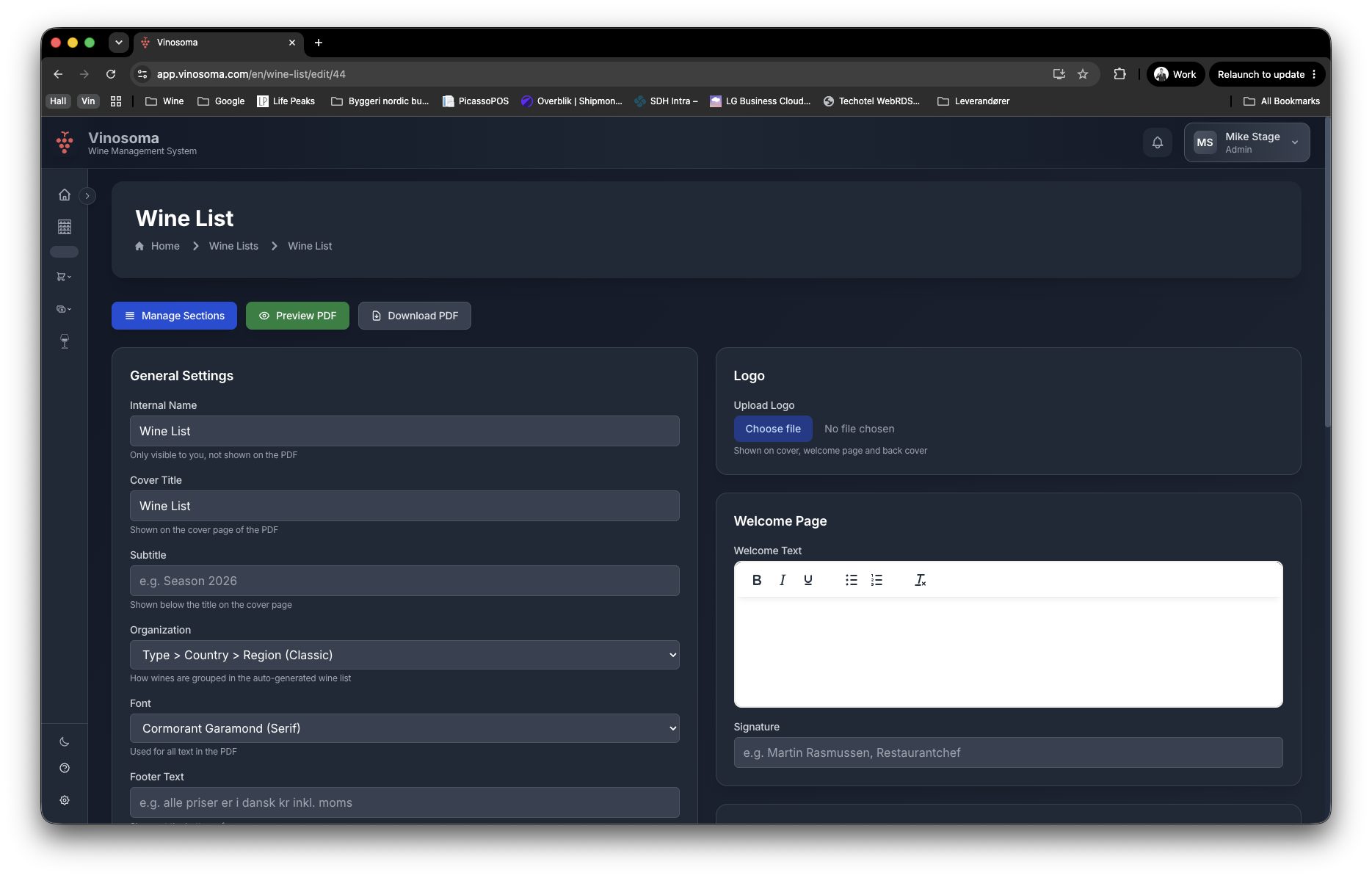Click the Internal Name field
This screenshot has width=1372, height=878.
click(404, 432)
